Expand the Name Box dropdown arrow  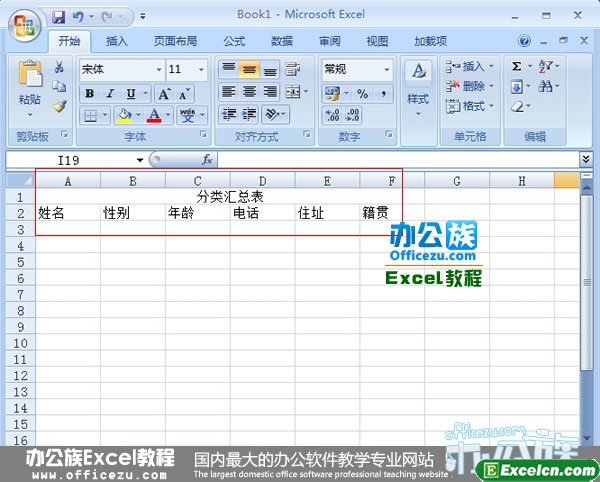coord(140,160)
